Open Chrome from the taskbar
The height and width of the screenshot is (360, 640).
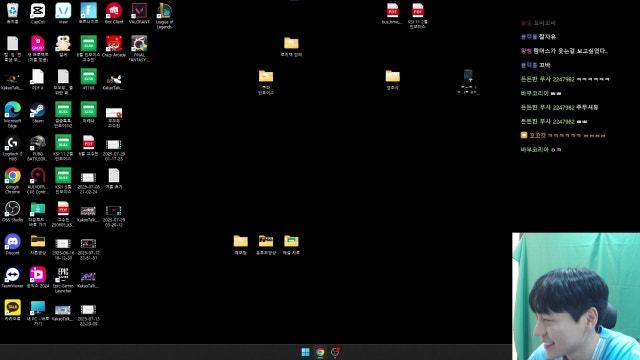(320, 352)
